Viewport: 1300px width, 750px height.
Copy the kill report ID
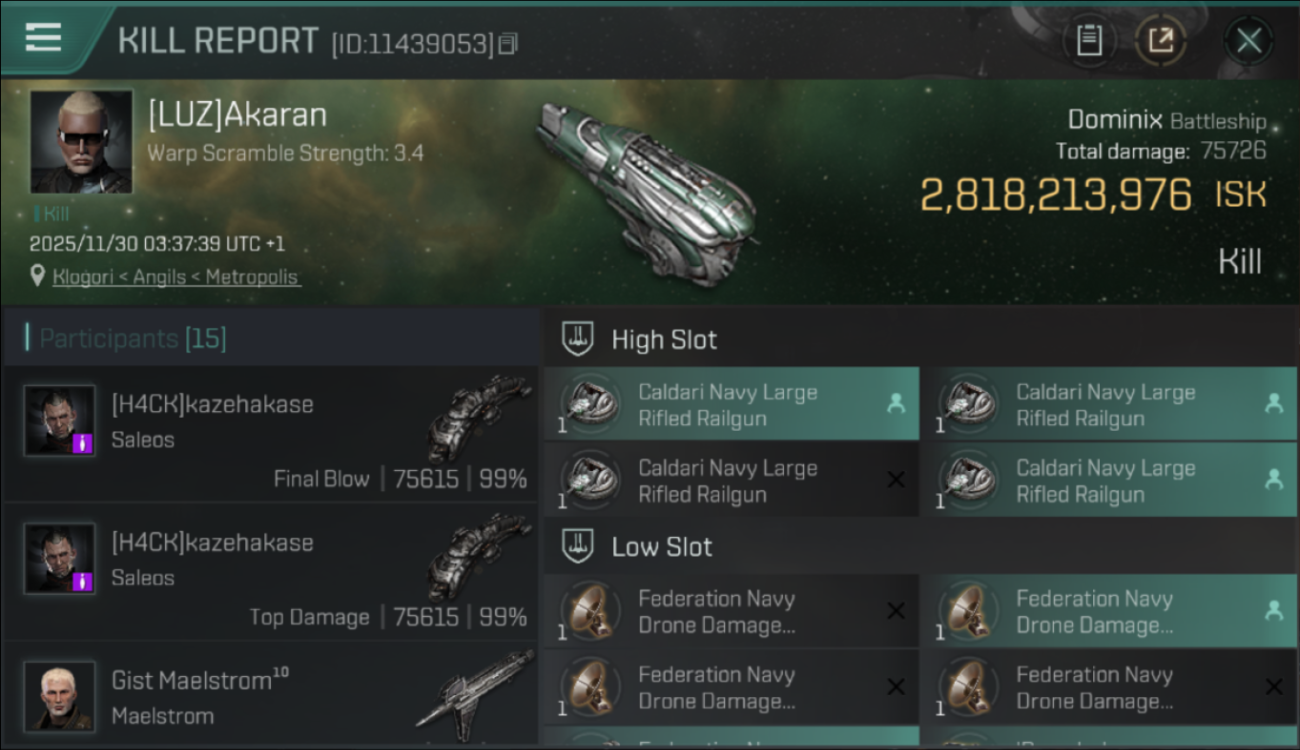point(509,44)
